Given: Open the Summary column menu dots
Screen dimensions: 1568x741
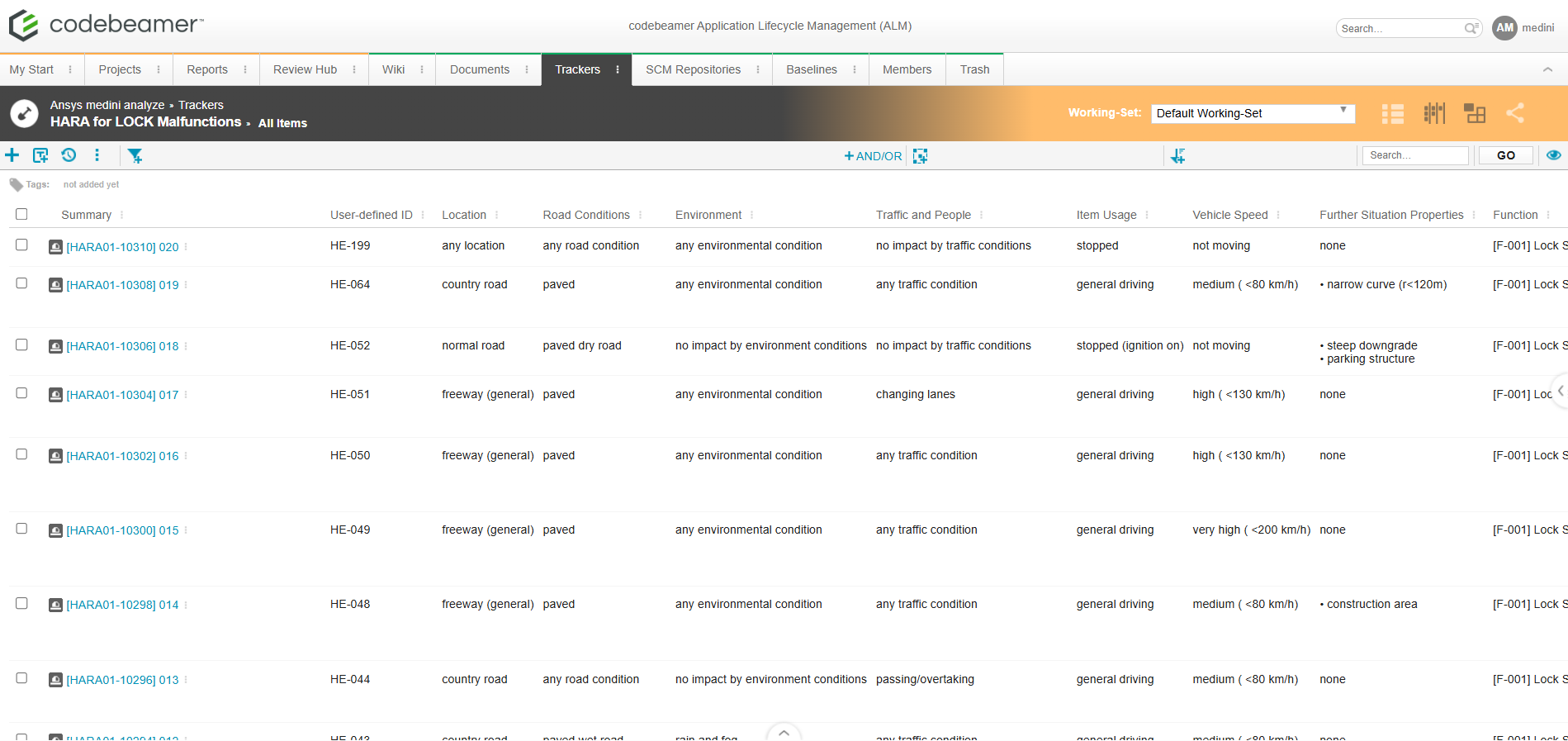Looking at the screenshot, I should [x=121, y=215].
